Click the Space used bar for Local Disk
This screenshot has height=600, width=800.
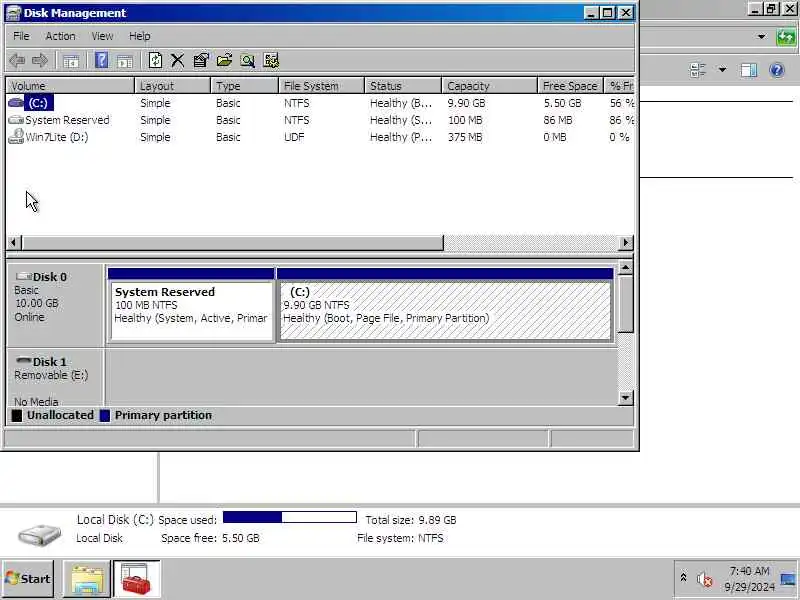pyautogui.click(x=290, y=517)
